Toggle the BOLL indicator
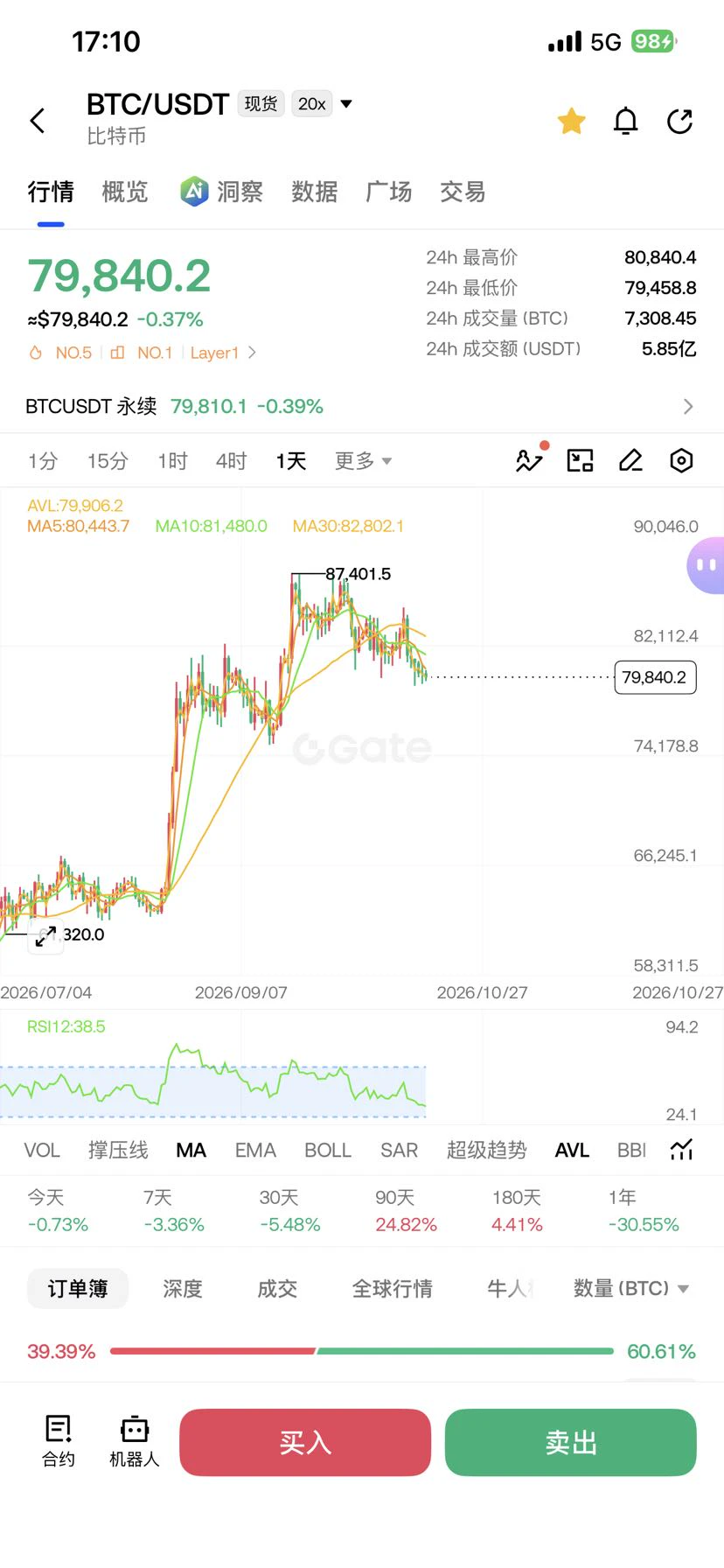Image resolution: width=724 pixels, height=1568 pixels. [x=328, y=1150]
